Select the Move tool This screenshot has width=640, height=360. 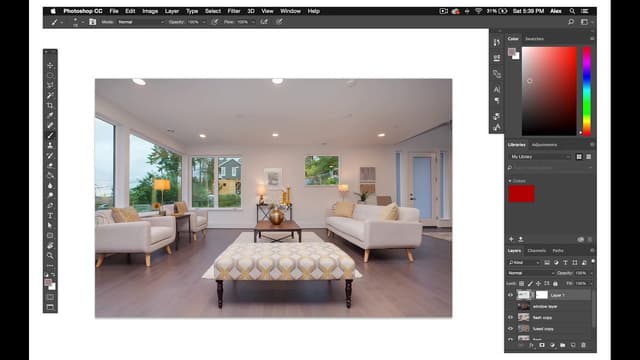tap(50, 65)
